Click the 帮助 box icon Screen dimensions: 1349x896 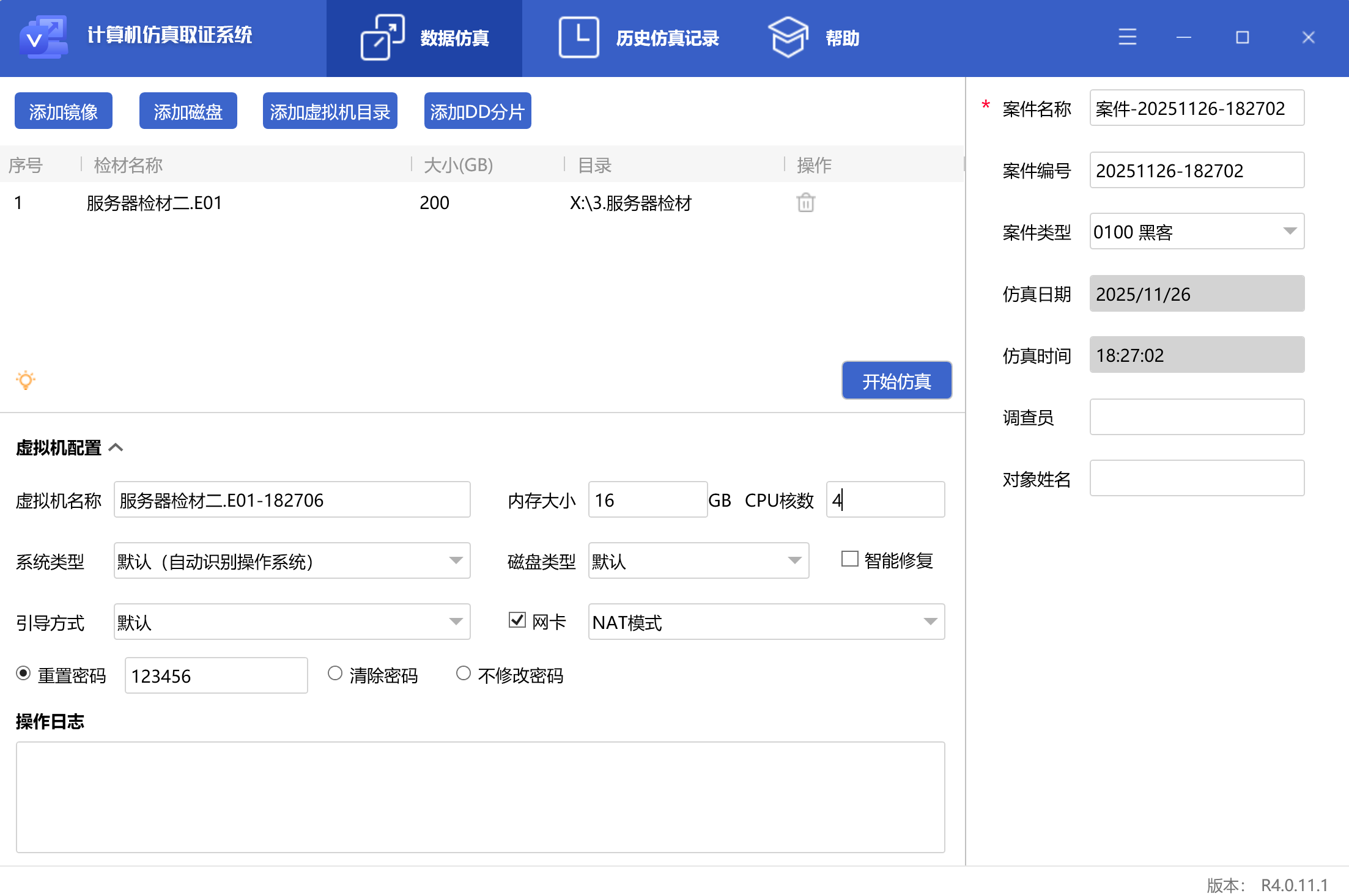(x=788, y=37)
